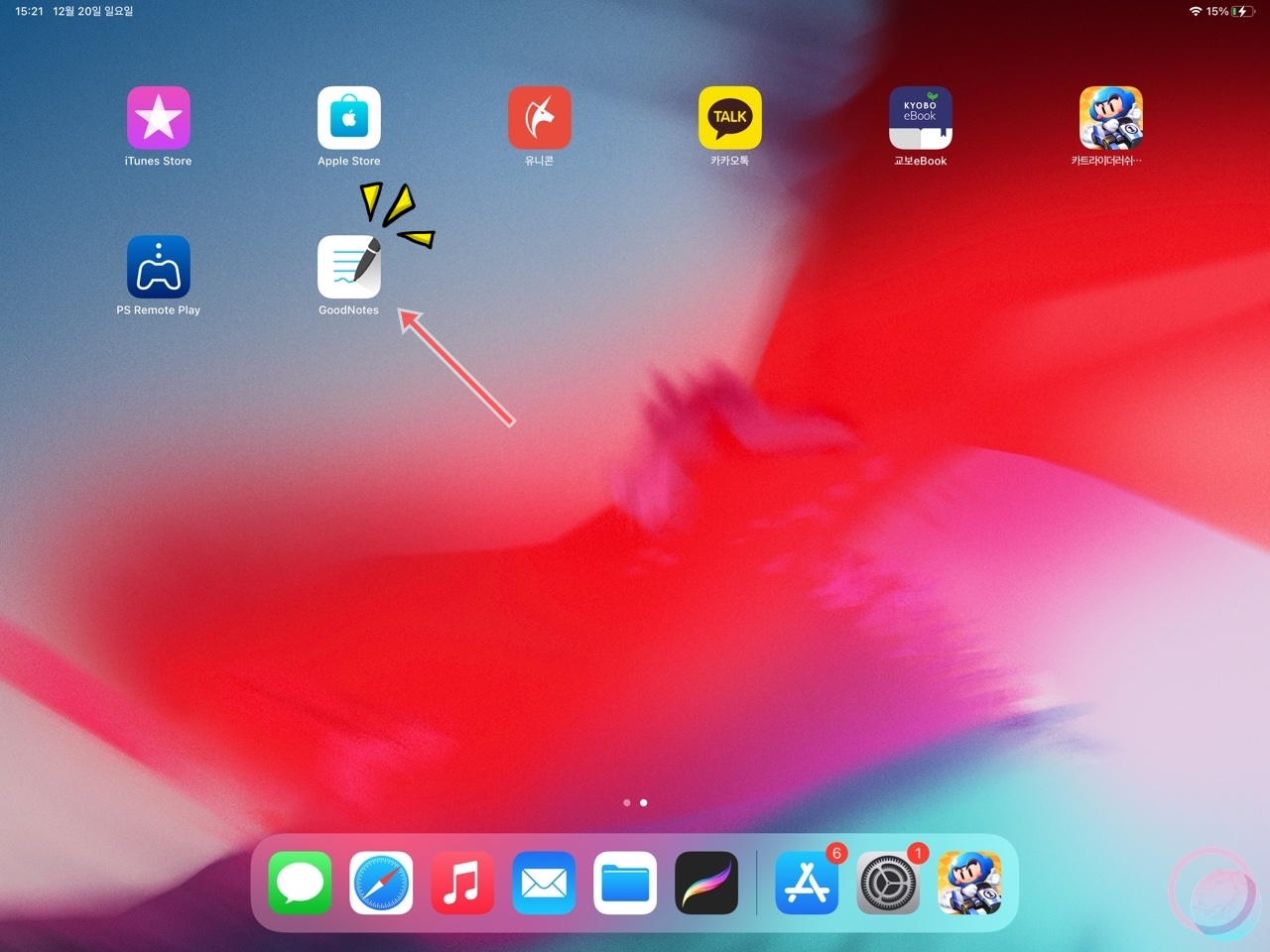
Task: Open the KakaoTalk app
Action: tap(730, 118)
